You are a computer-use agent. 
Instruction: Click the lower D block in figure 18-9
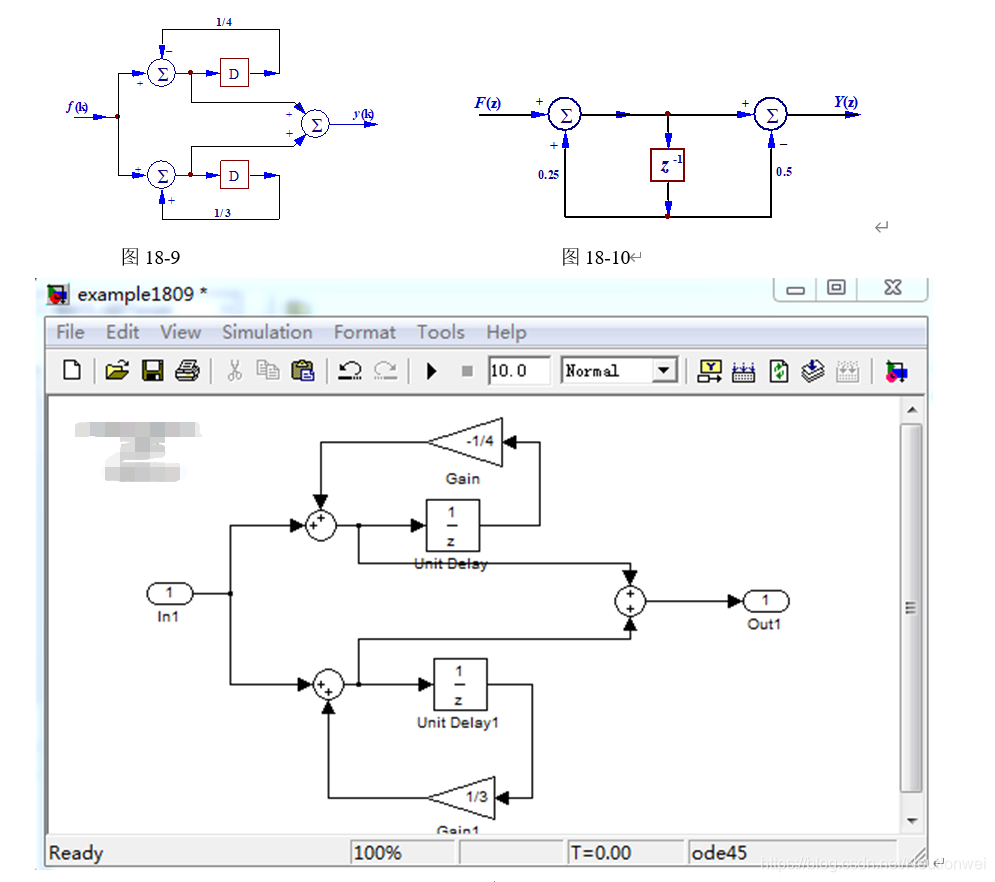coord(234,175)
